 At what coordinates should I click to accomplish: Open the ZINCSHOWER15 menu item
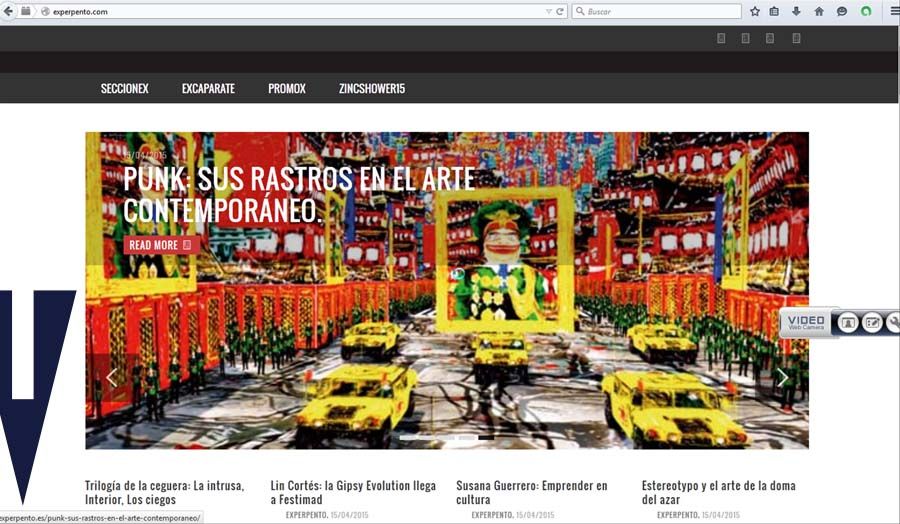pos(372,88)
